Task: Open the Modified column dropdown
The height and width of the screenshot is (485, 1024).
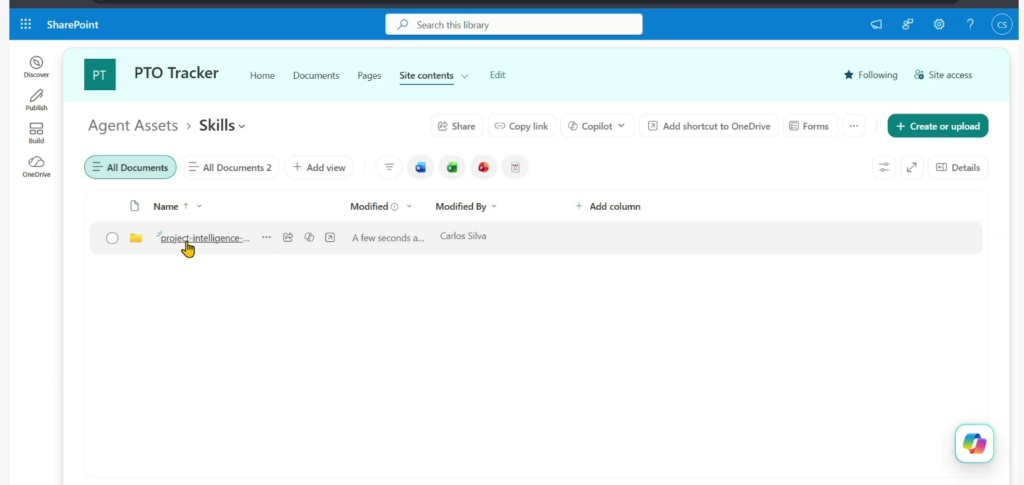Action: pos(409,206)
